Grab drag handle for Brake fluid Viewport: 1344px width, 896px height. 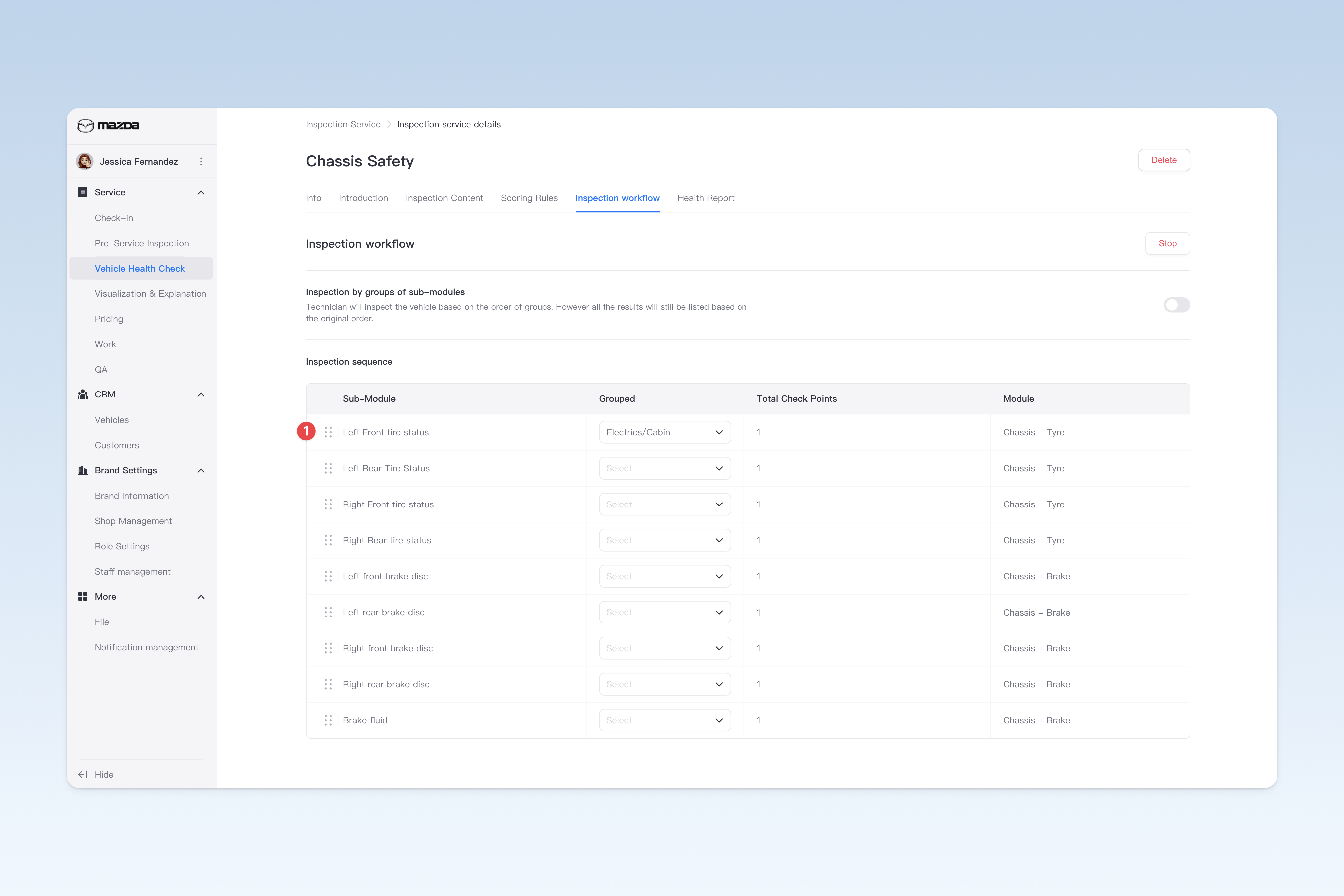(x=328, y=721)
